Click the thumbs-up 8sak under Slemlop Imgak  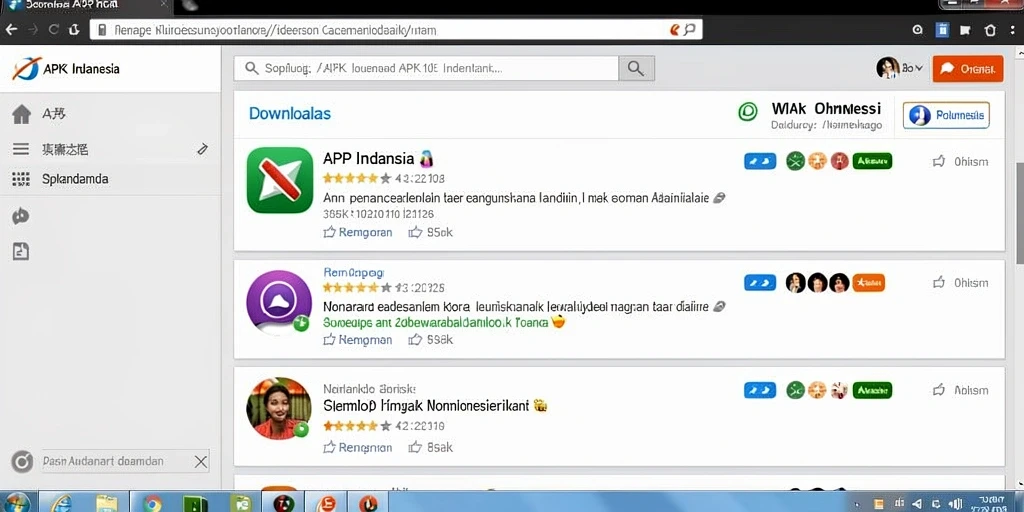[430, 447]
